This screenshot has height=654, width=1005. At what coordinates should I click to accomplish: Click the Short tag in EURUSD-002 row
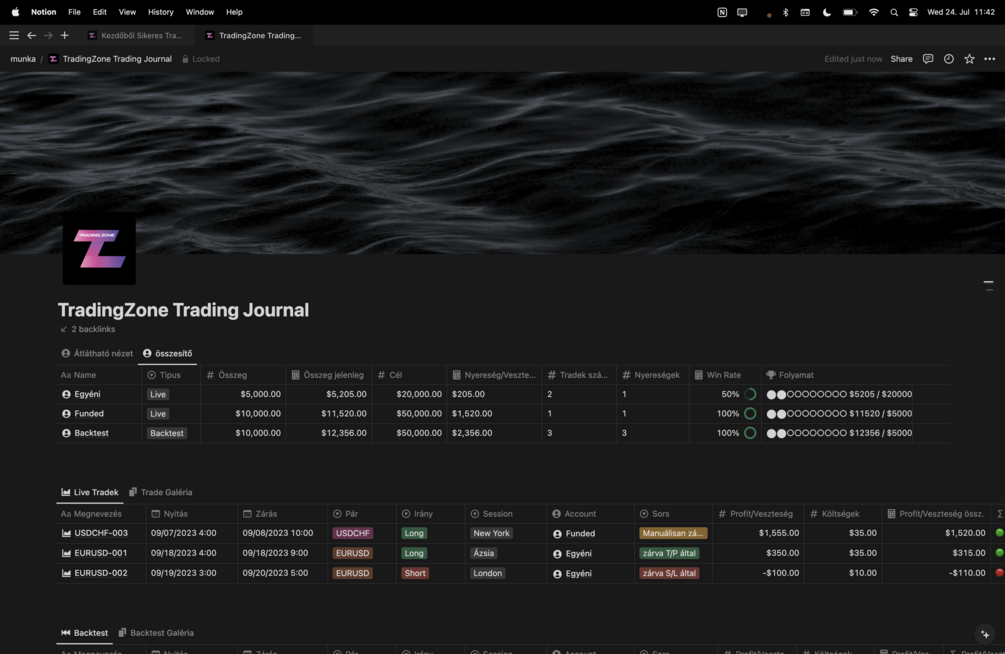click(x=415, y=573)
